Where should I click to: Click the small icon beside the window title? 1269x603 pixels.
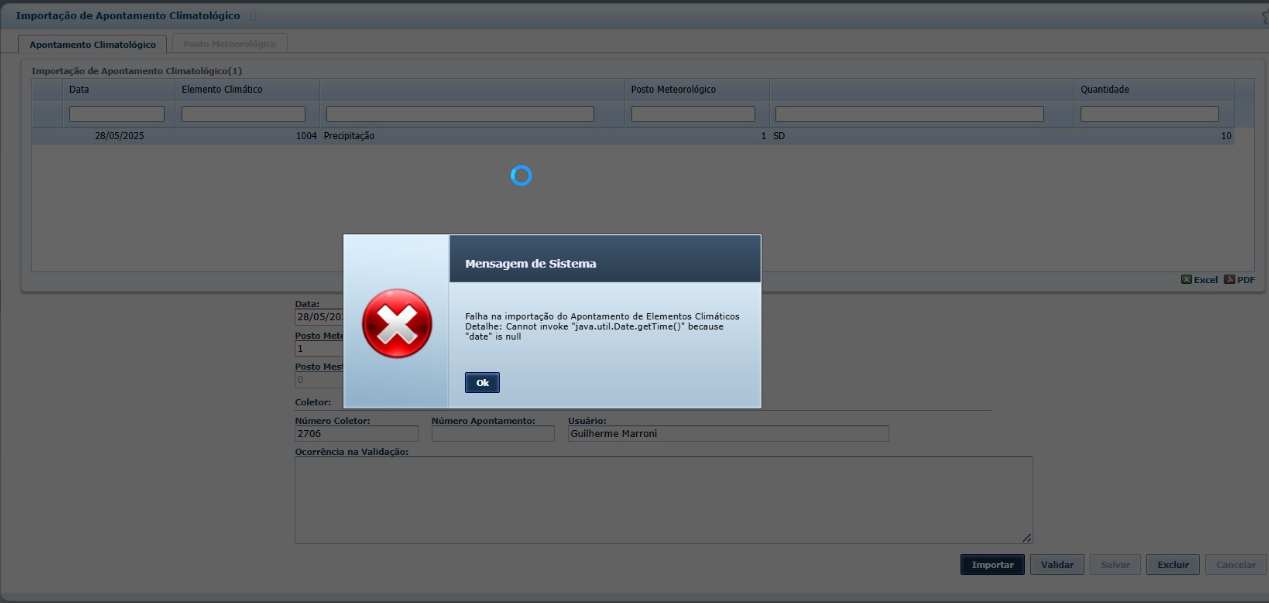click(252, 16)
